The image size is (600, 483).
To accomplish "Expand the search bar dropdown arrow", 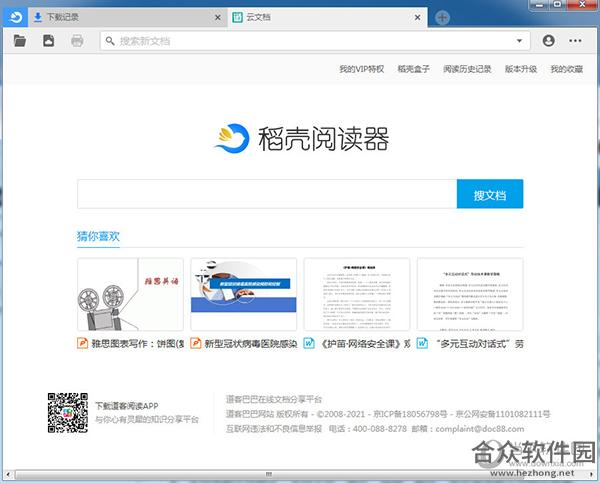I will coord(519,41).
